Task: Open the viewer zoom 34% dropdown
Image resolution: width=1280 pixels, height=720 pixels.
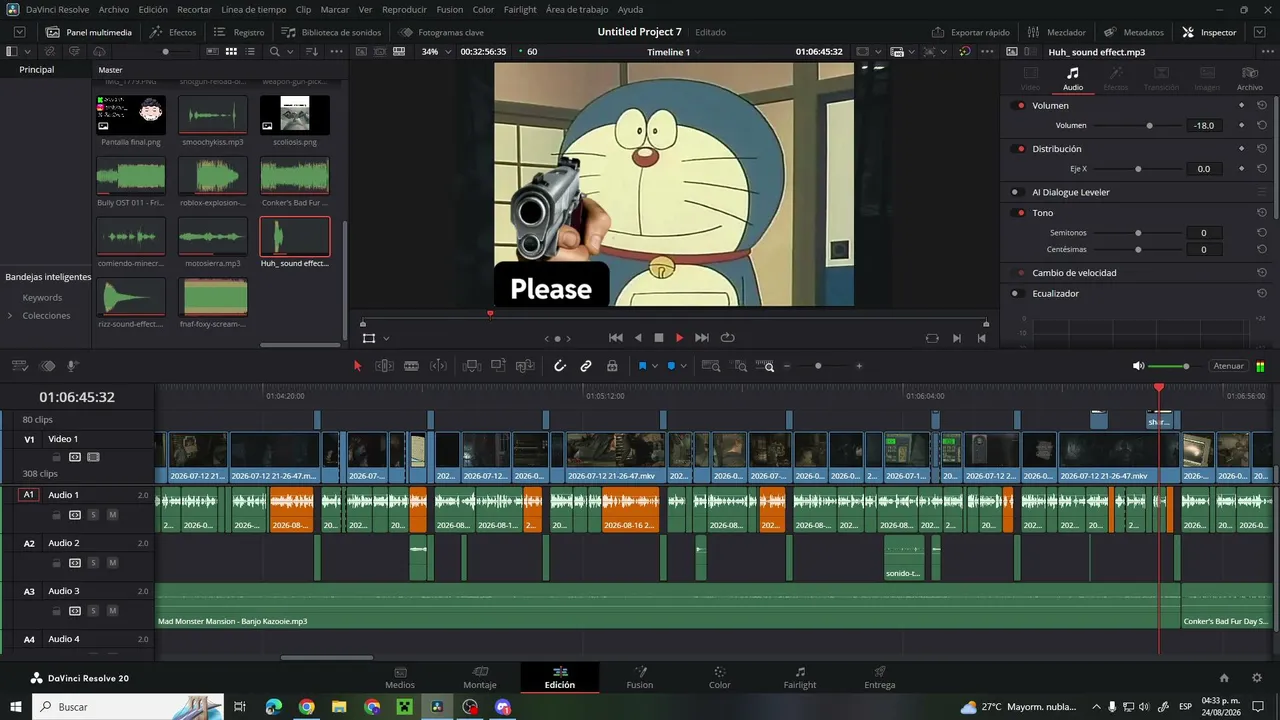Action: tap(435, 51)
